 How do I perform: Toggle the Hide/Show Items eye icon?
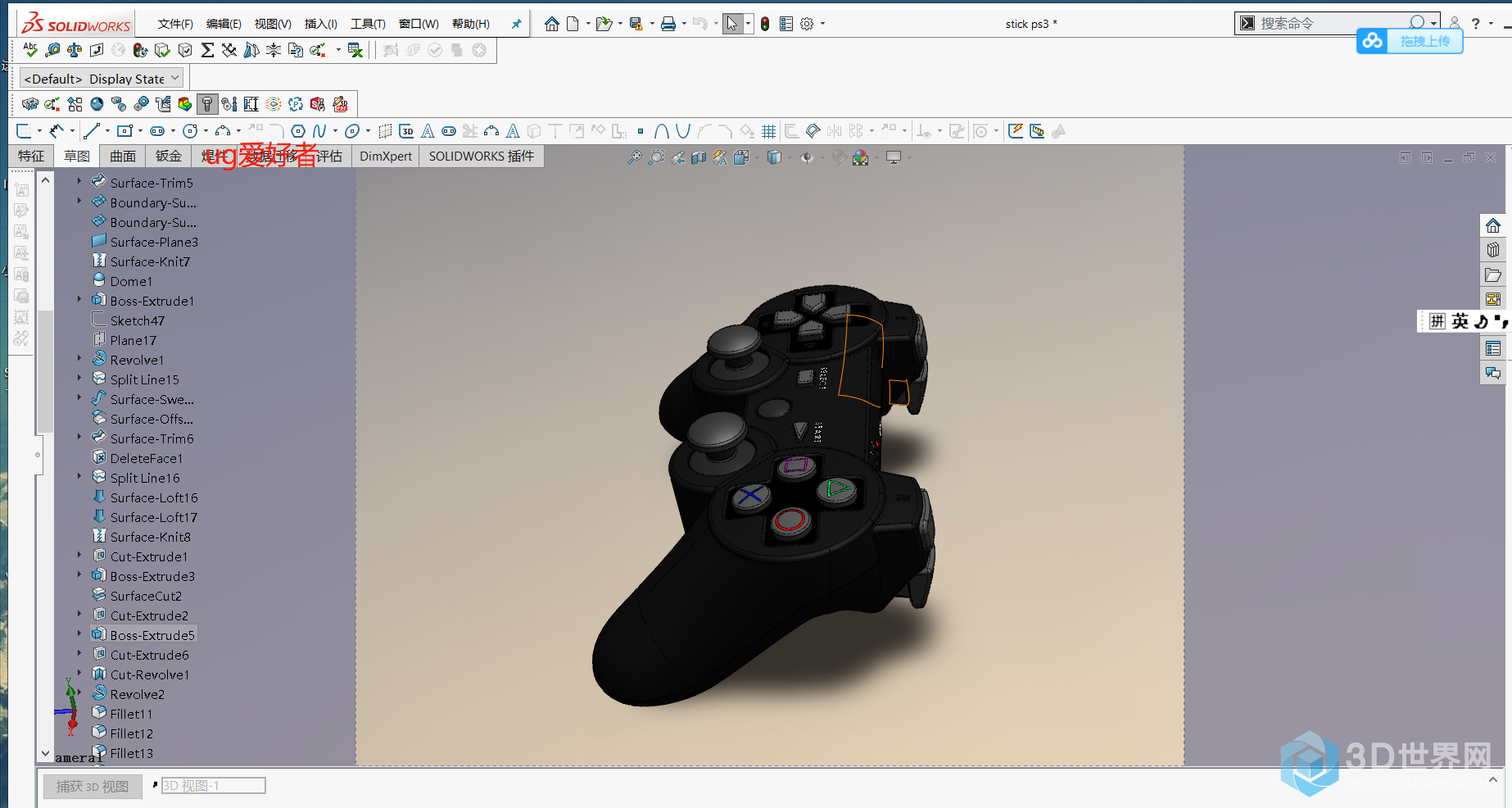click(808, 157)
